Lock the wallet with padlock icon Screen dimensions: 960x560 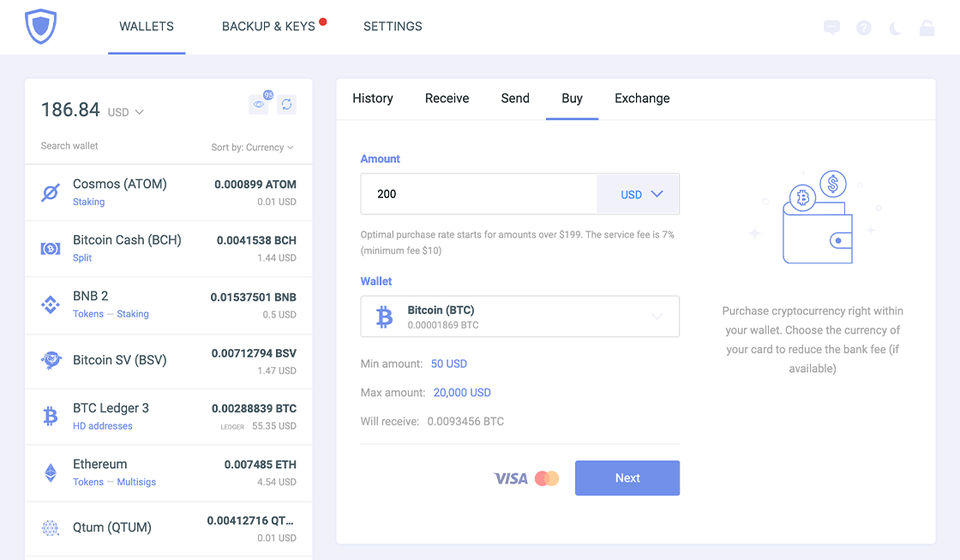[x=927, y=28]
